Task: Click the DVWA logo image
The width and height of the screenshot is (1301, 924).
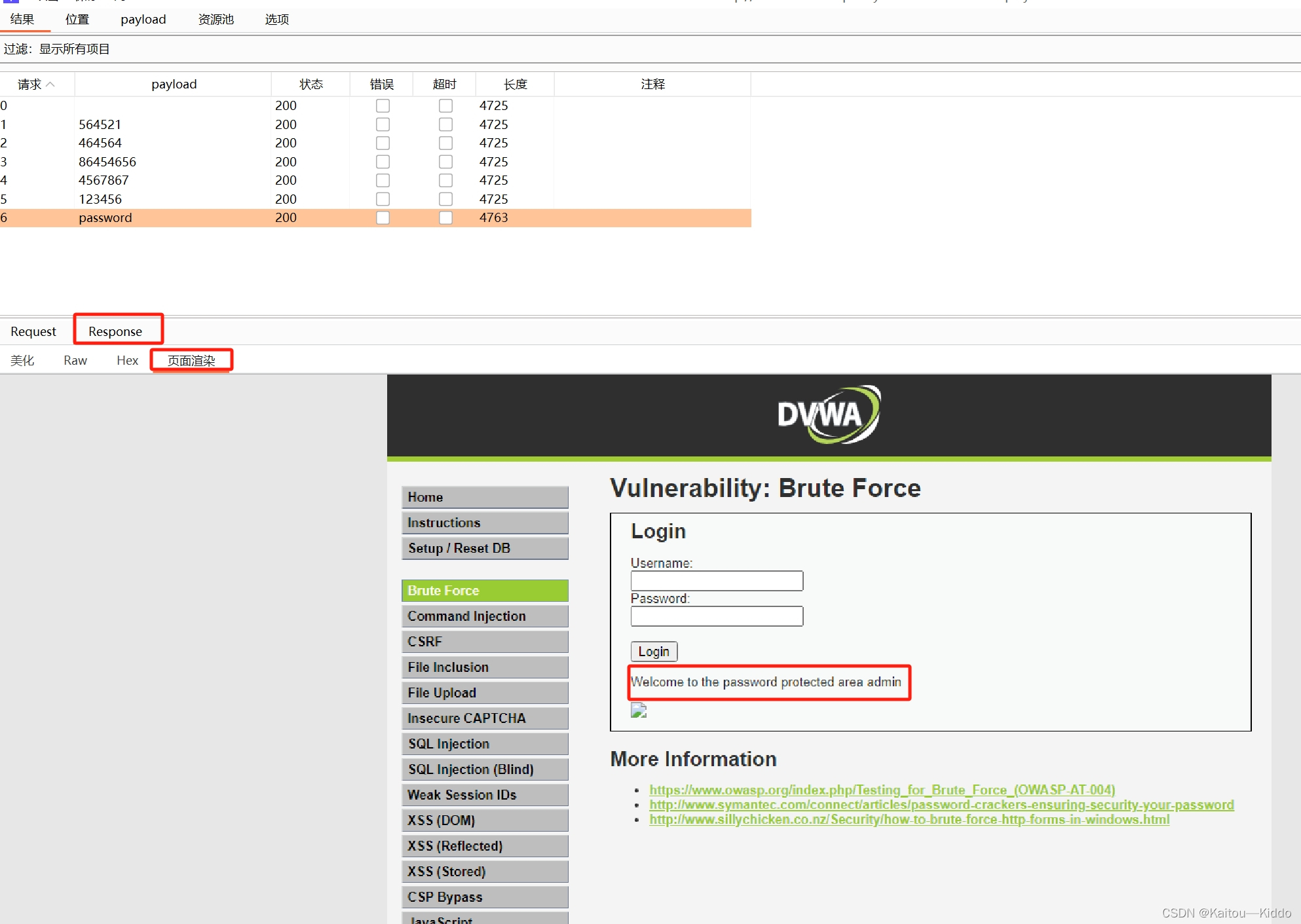Action: click(x=828, y=415)
